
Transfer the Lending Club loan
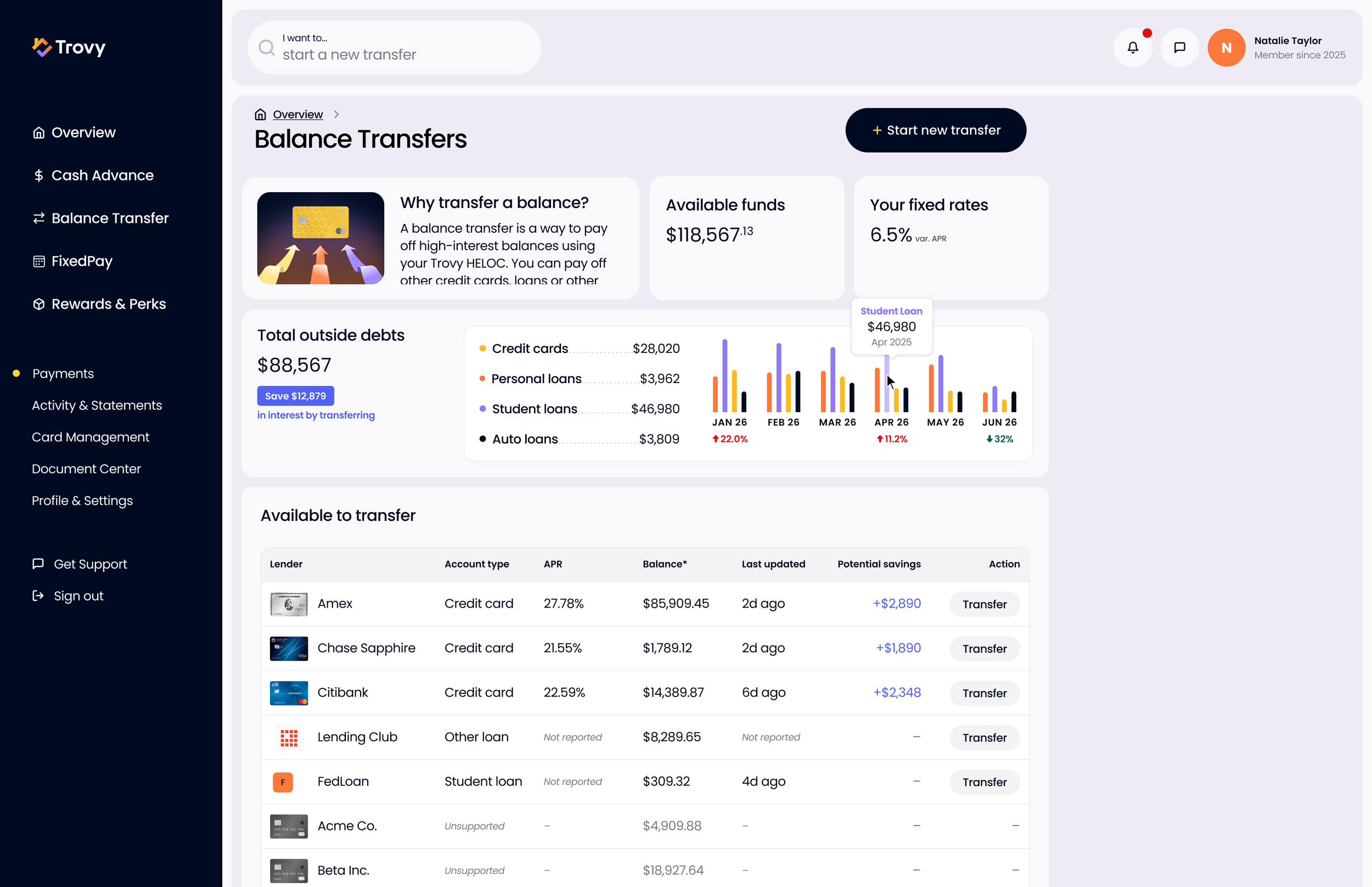[985, 737]
